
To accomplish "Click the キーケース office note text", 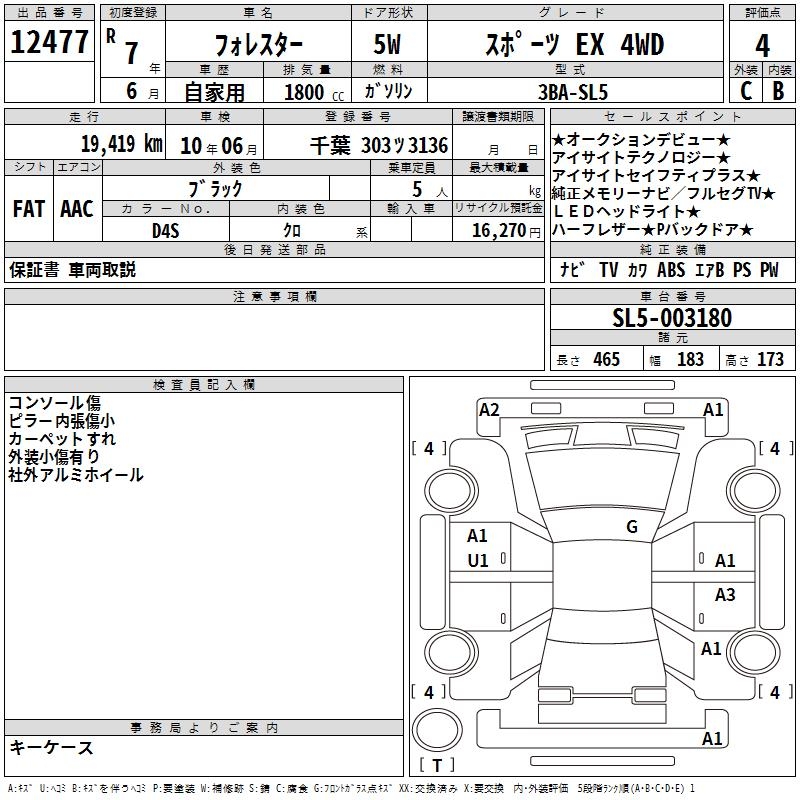I will (x=51, y=747).
